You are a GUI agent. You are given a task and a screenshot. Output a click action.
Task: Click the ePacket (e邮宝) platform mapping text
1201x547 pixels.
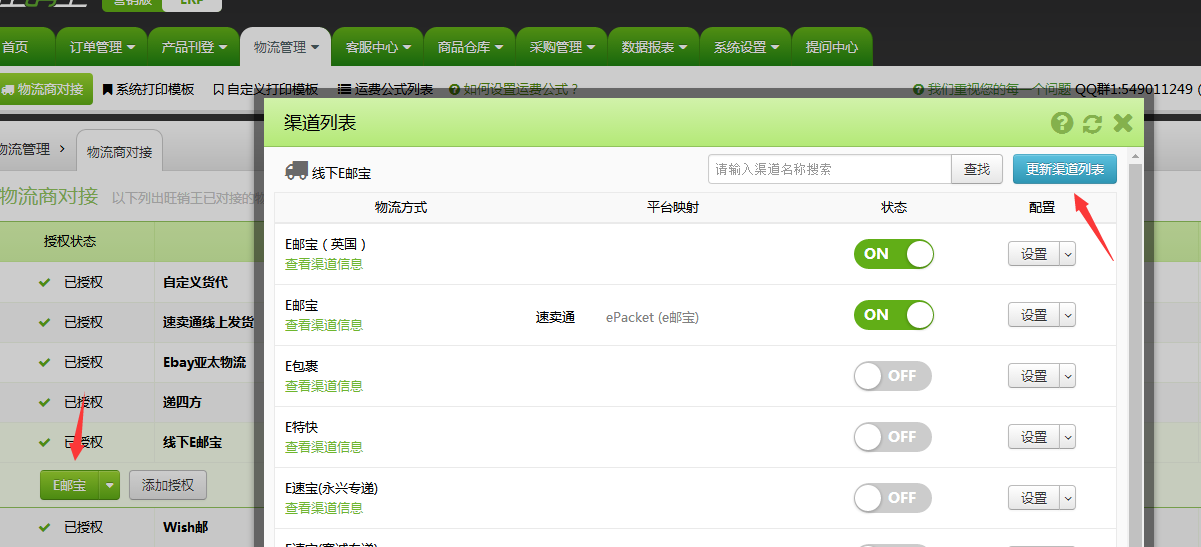652,317
